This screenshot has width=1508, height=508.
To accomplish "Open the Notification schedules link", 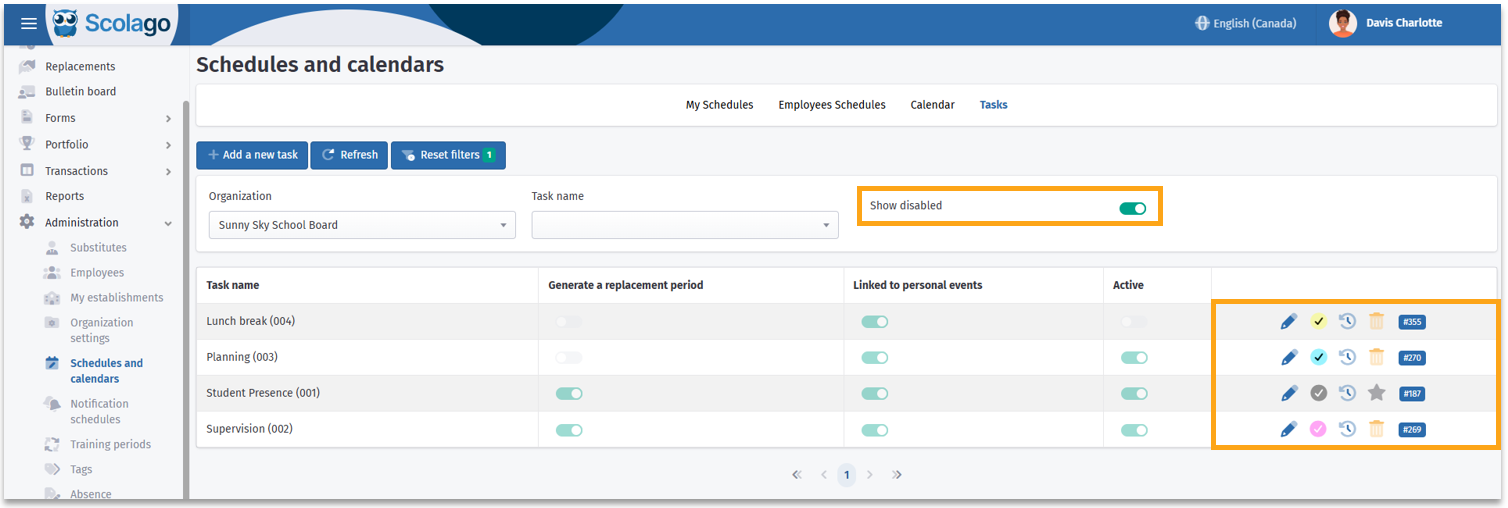I will point(99,412).
